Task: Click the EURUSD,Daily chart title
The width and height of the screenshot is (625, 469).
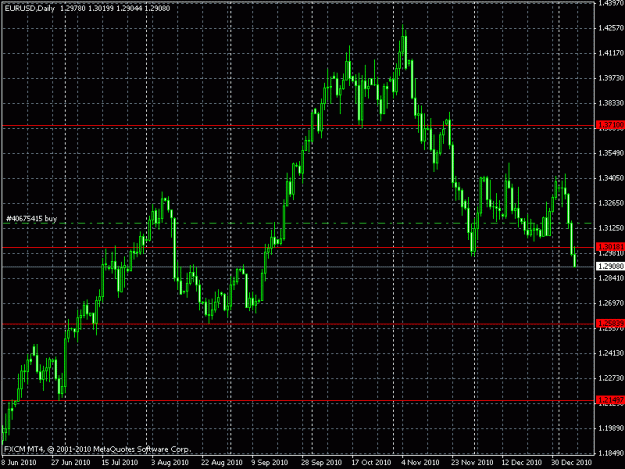Action: point(29,8)
